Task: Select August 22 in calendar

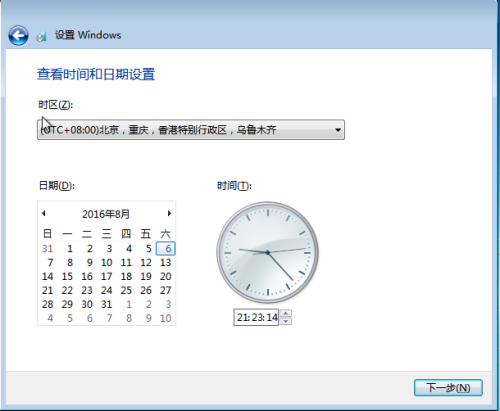Action: pyautogui.click(x=67, y=290)
